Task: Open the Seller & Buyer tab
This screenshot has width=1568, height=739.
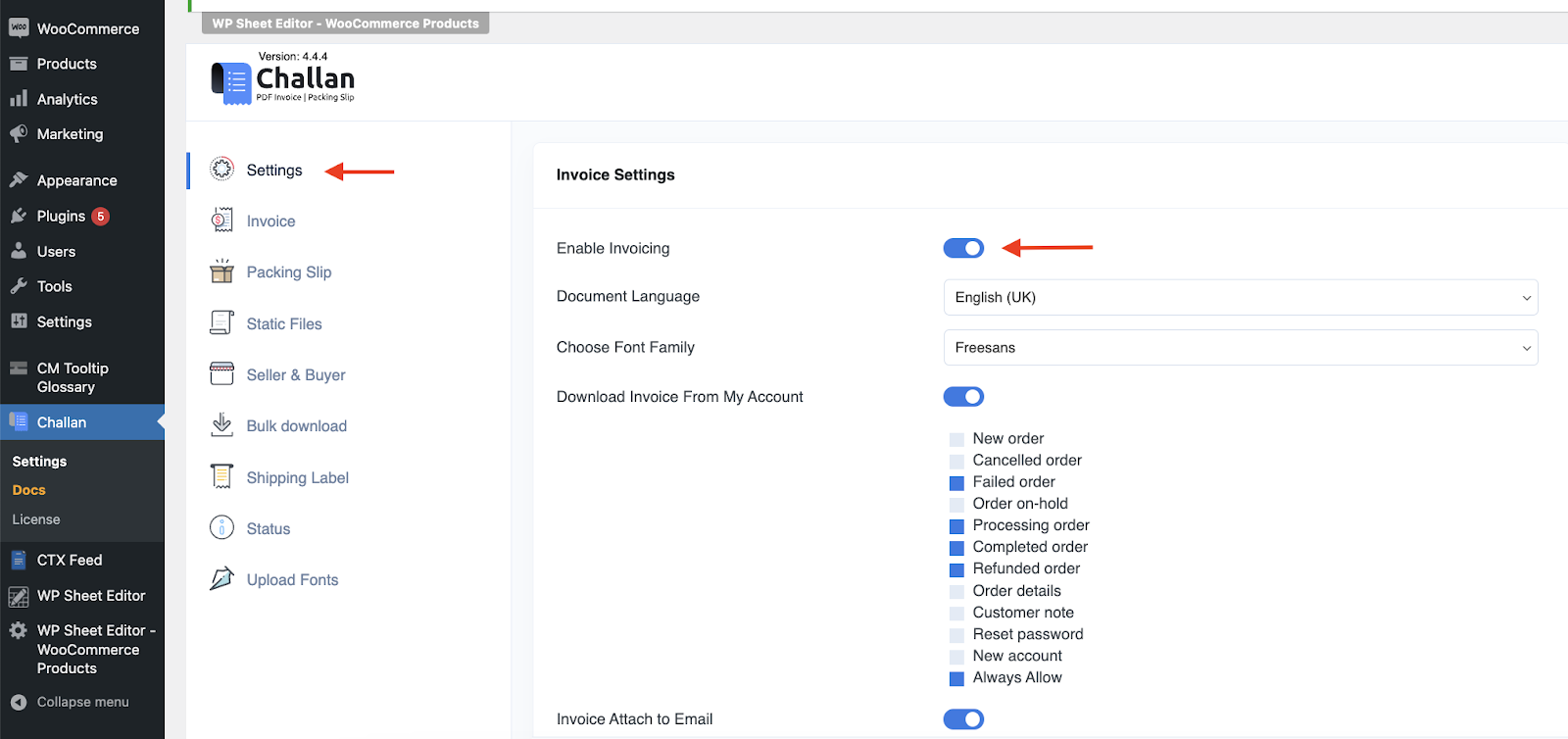Action: point(296,374)
